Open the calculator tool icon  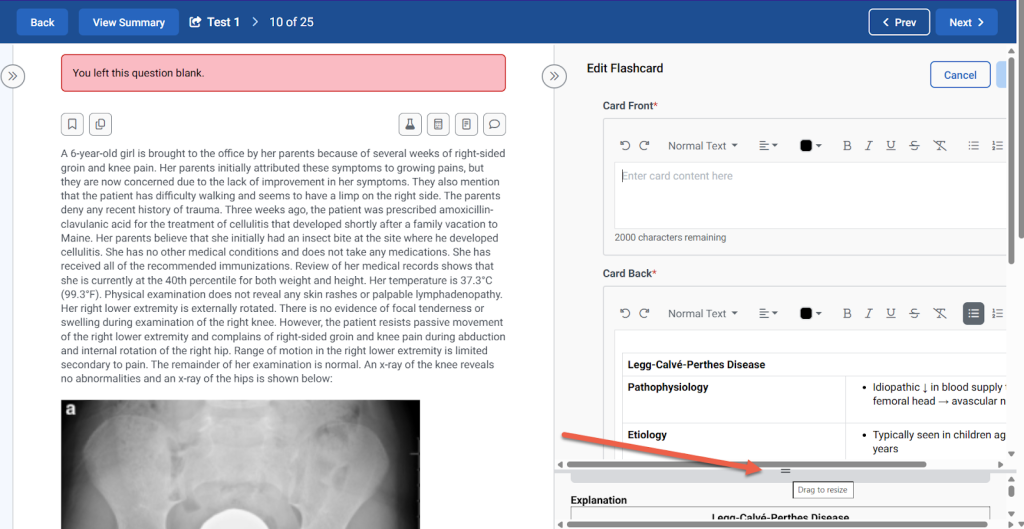(x=437, y=124)
